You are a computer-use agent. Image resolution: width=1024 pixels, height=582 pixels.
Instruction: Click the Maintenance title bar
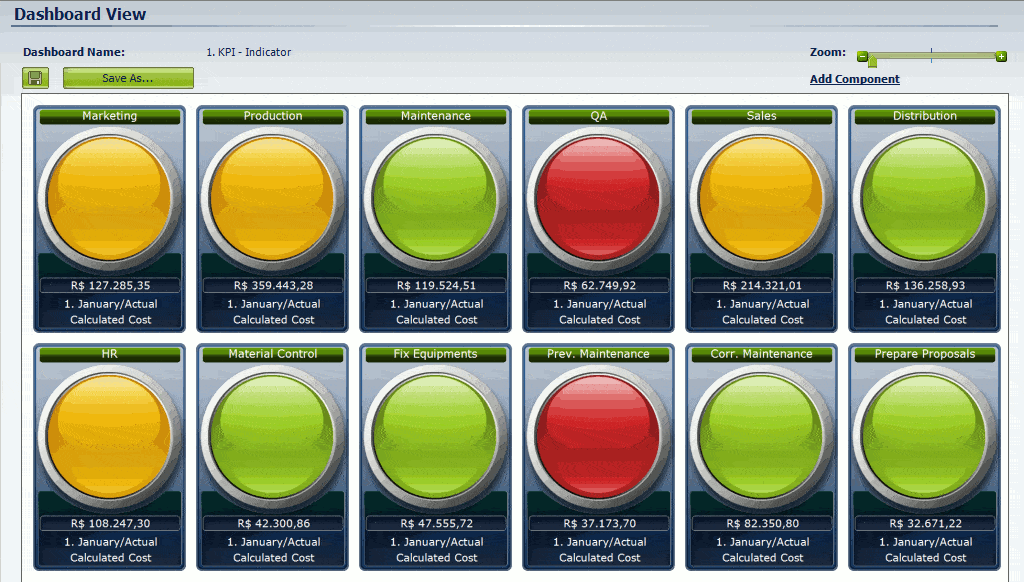point(436,116)
